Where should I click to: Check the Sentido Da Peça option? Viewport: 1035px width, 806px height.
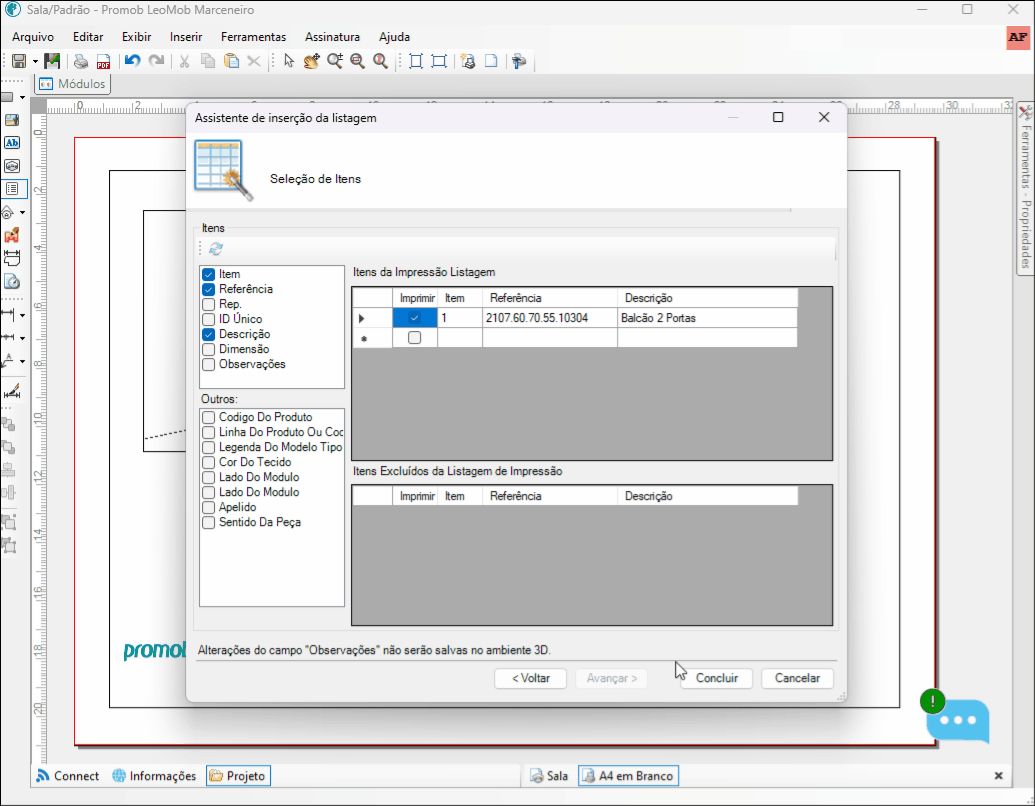point(209,522)
